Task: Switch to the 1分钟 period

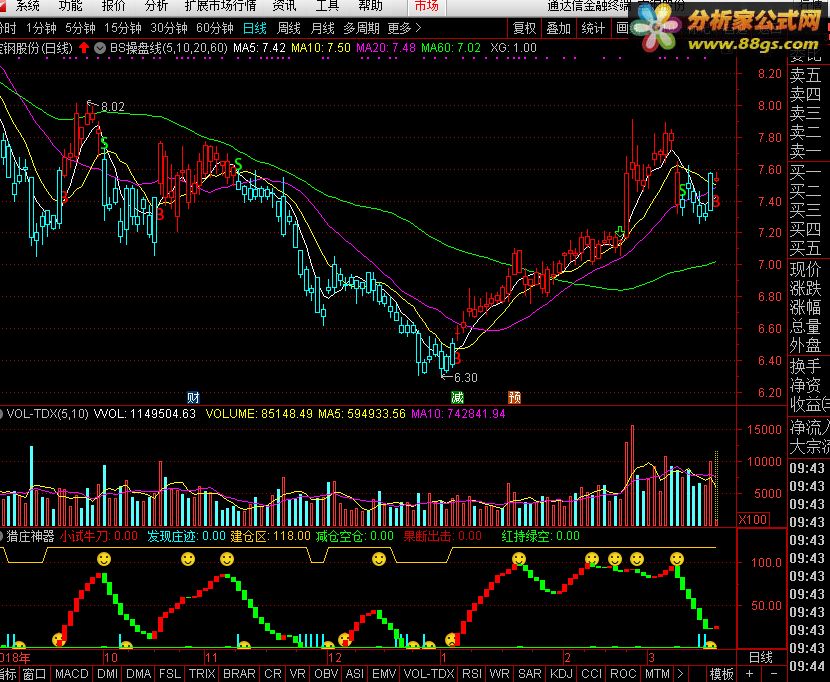Action: 41,28
